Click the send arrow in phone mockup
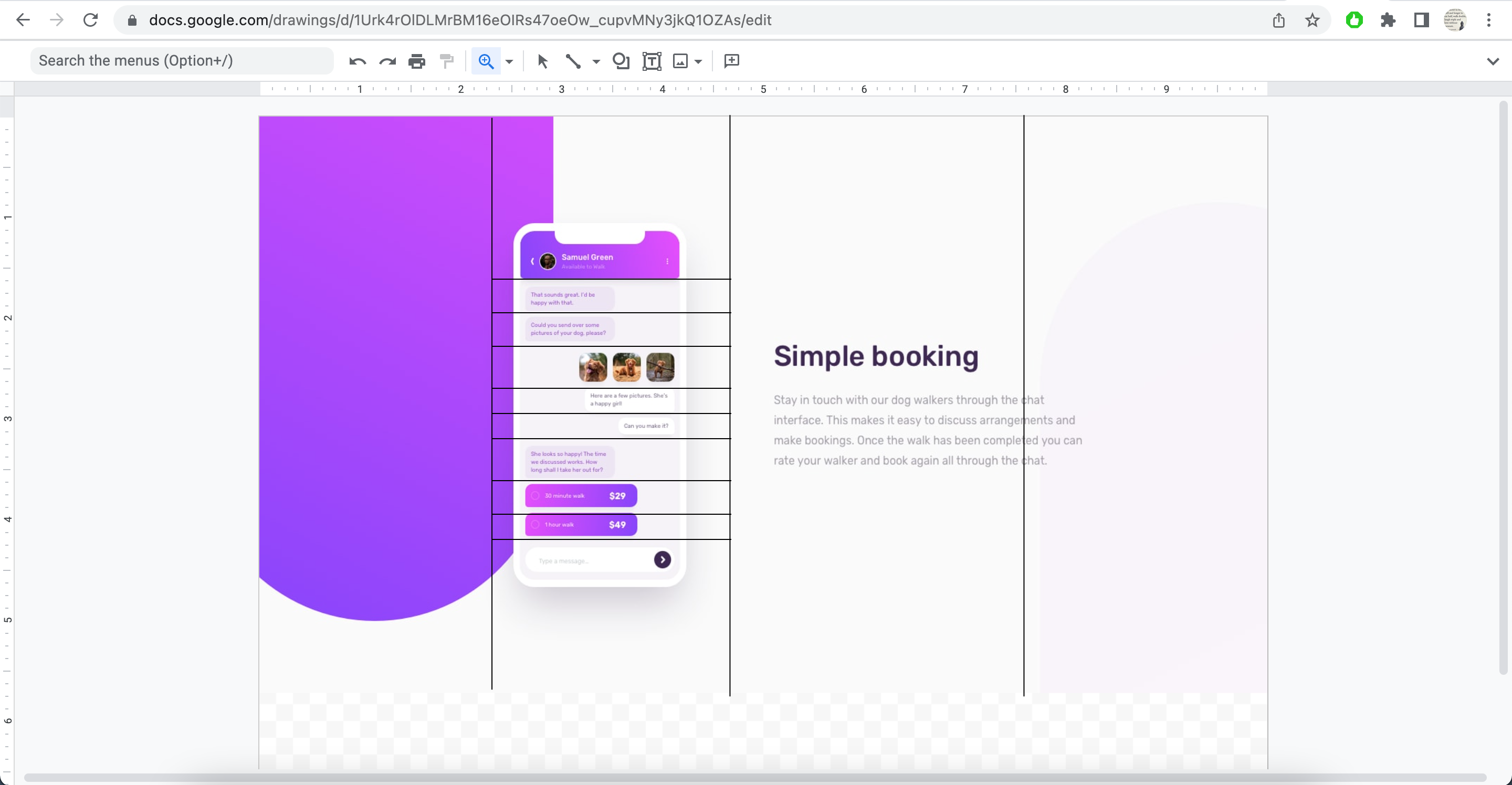This screenshot has width=1512, height=785. tap(662, 560)
